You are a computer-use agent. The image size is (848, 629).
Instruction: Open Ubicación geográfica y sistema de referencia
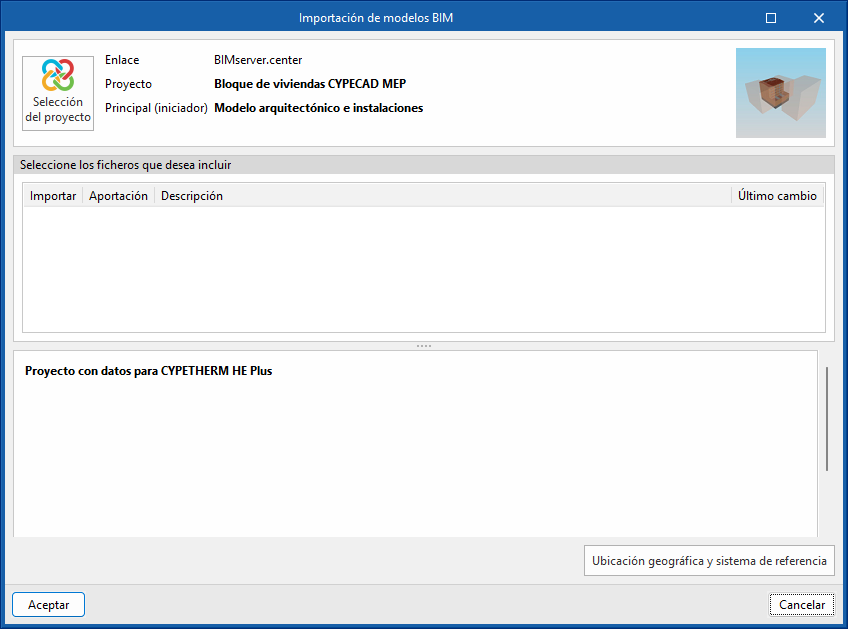point(708,561)
